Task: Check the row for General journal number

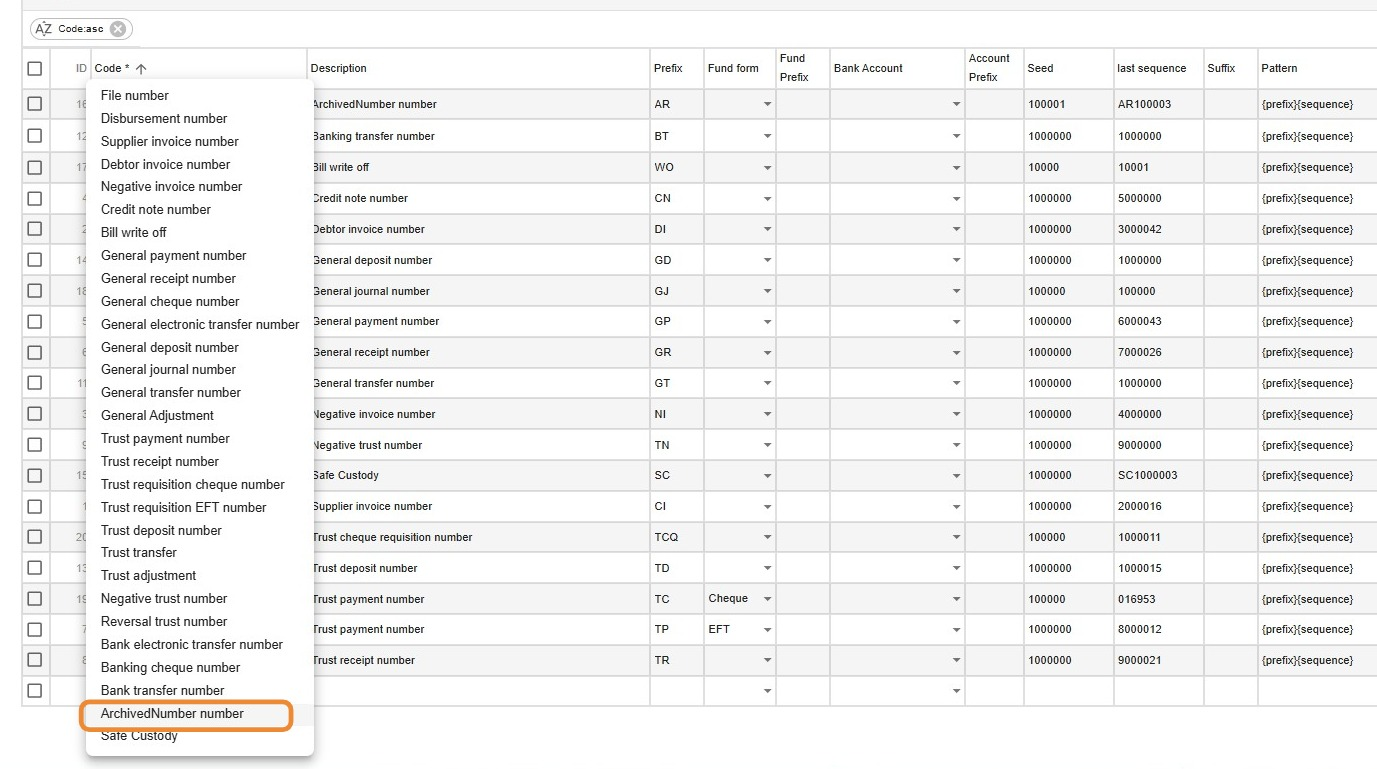Action: 35,290
